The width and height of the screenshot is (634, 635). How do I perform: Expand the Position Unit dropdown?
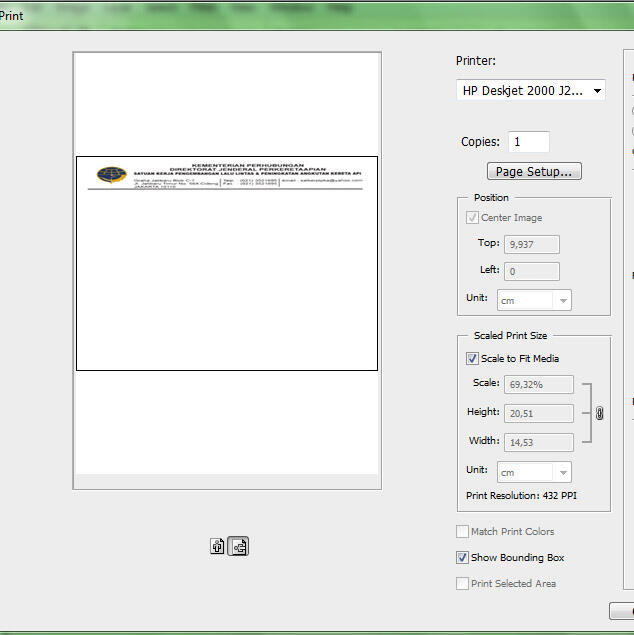click(x=534, y=300)
